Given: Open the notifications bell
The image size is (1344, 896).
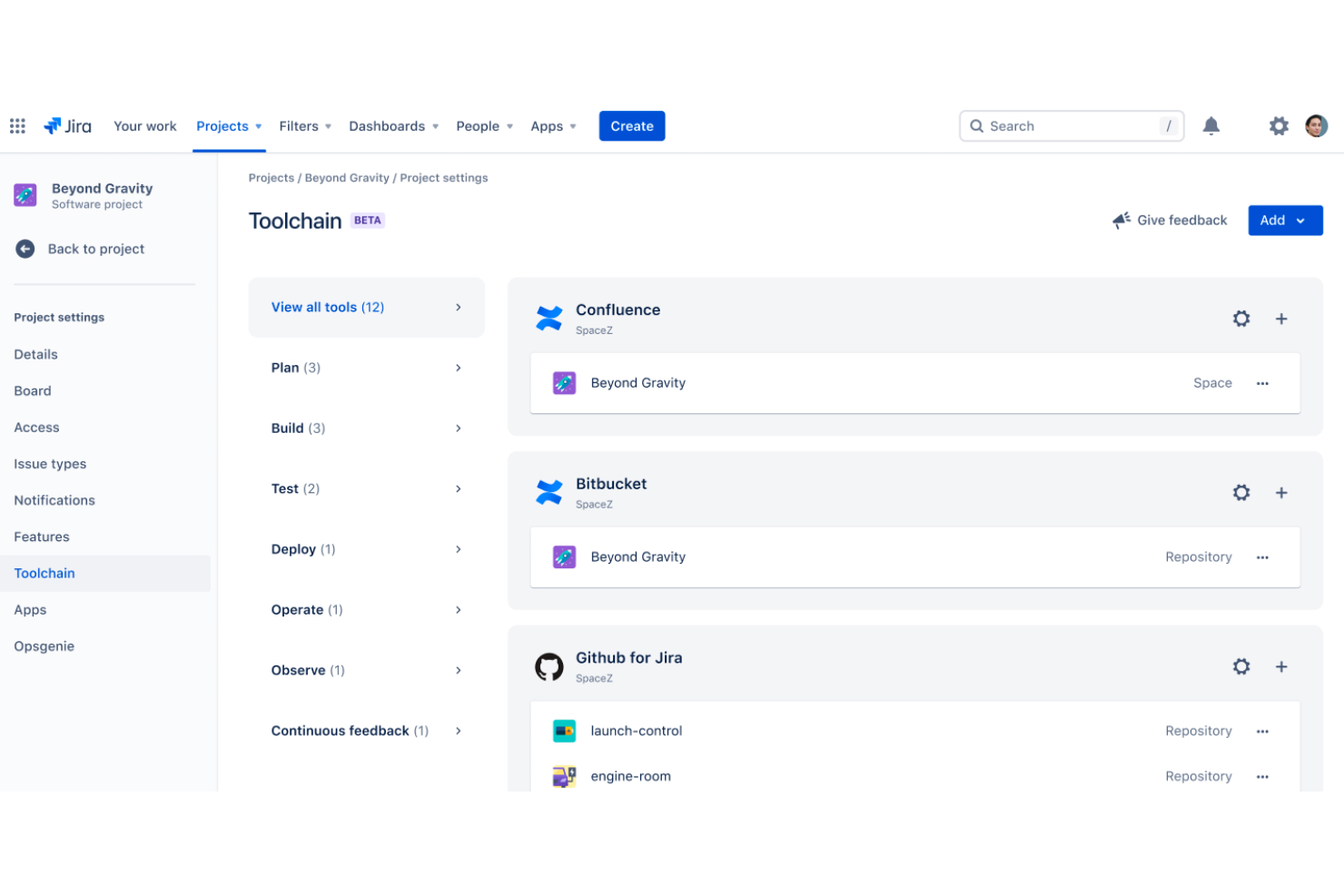Looking at the screenshot, I should pos(1211,126).
